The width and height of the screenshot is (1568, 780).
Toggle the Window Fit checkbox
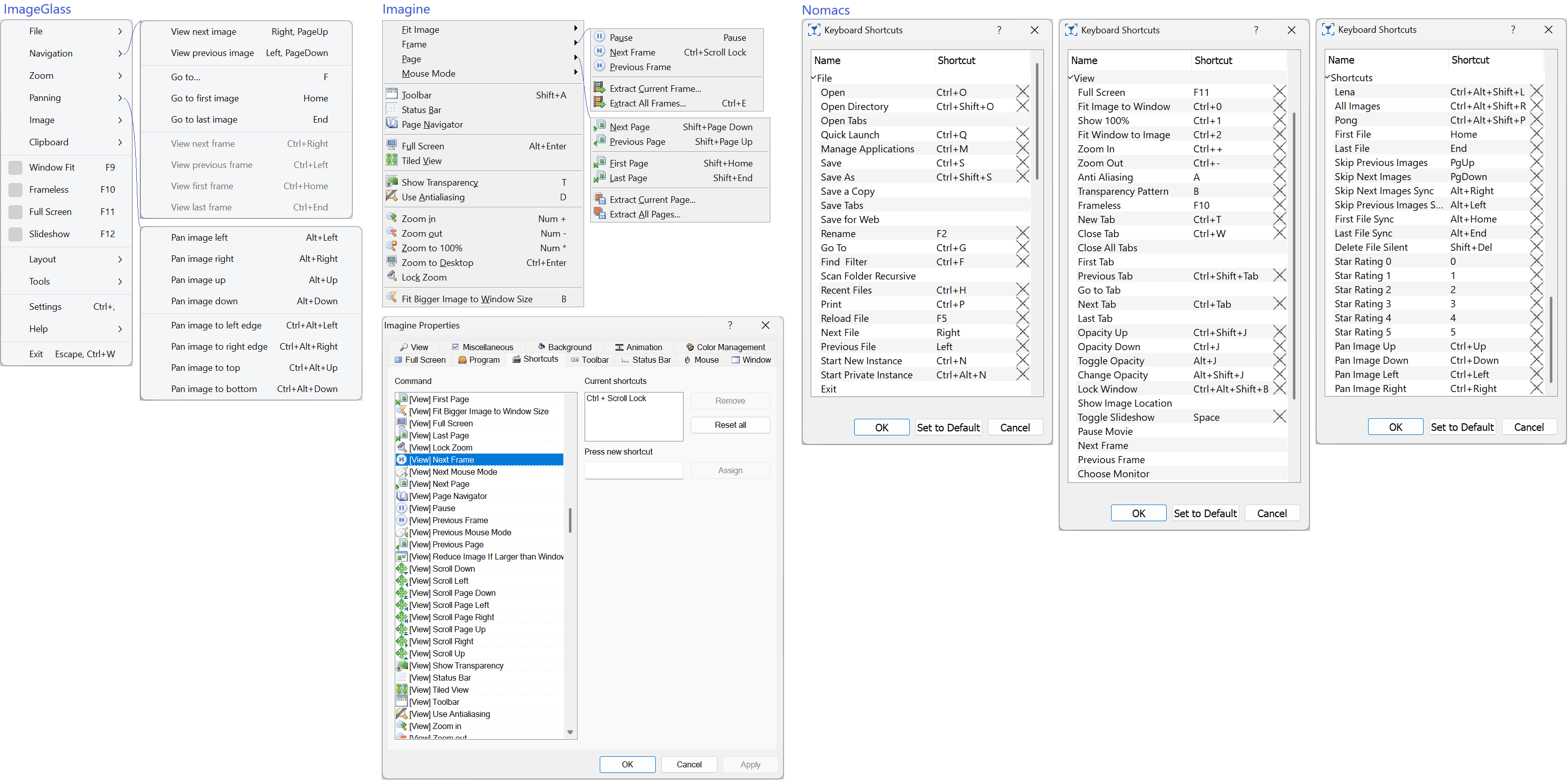[x=16, y=168]
